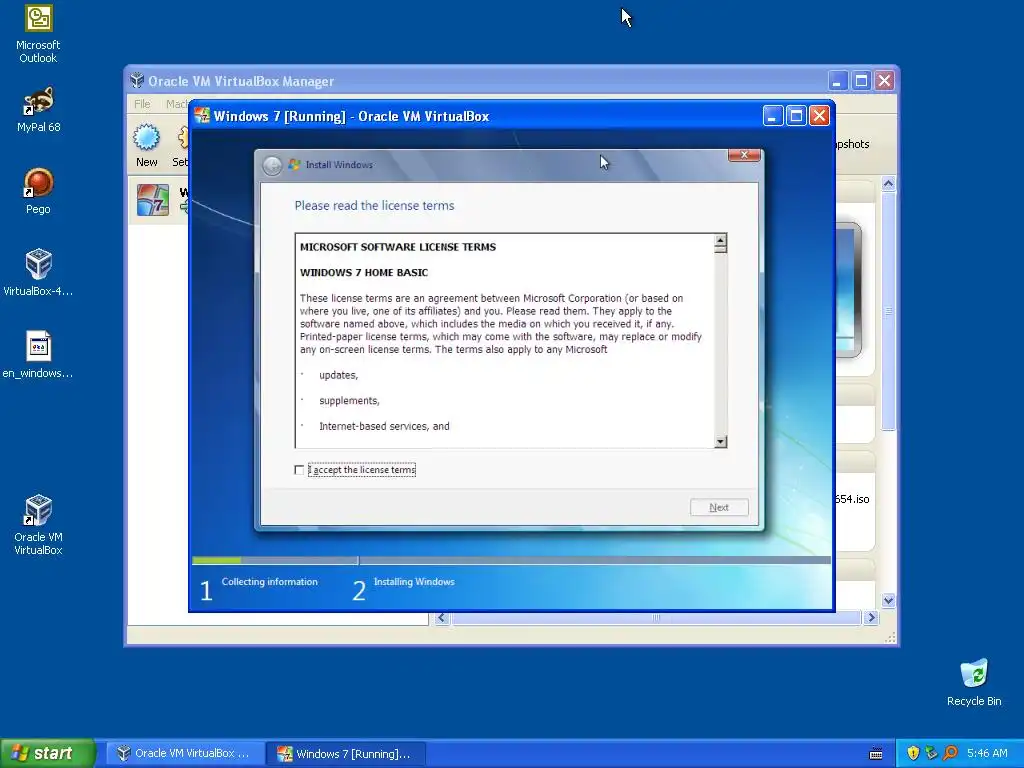Click the VM preview thumbnail in Manager
Image resolution: width=1024 pixels, height=768 pixels.
point(849,289)
